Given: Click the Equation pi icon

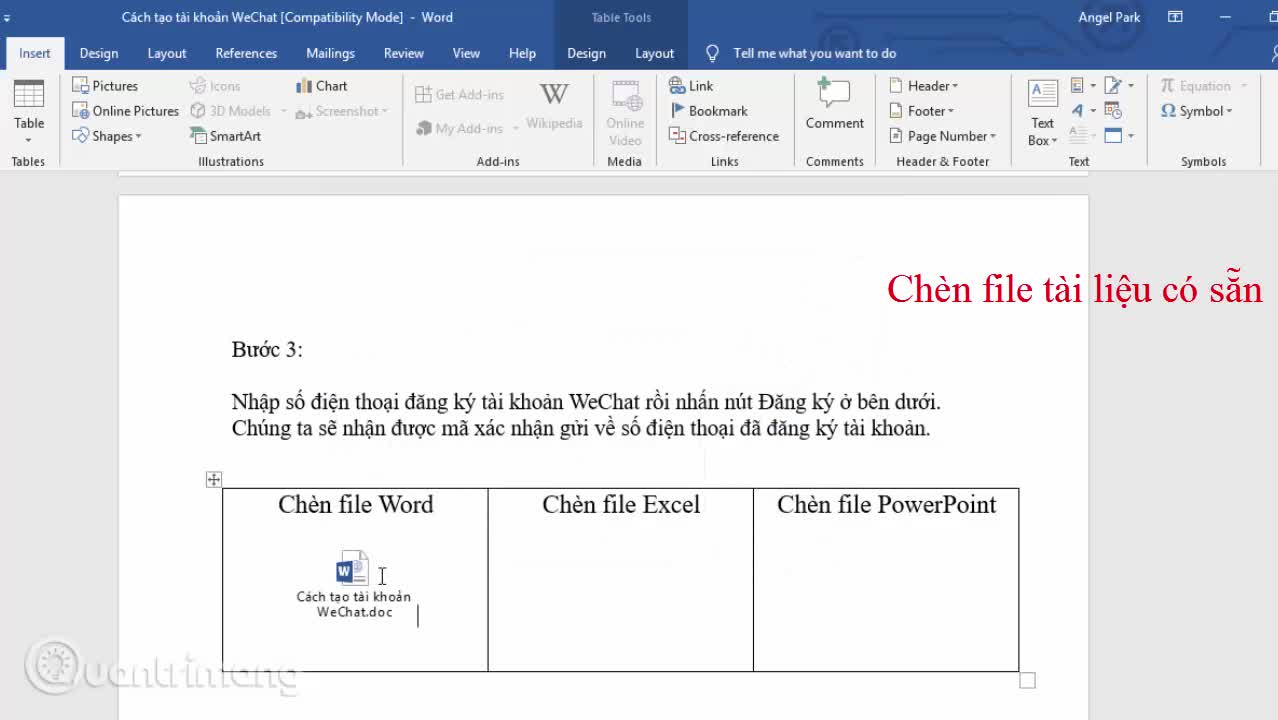Looking at the screenshot, I should coord(1167,86).
